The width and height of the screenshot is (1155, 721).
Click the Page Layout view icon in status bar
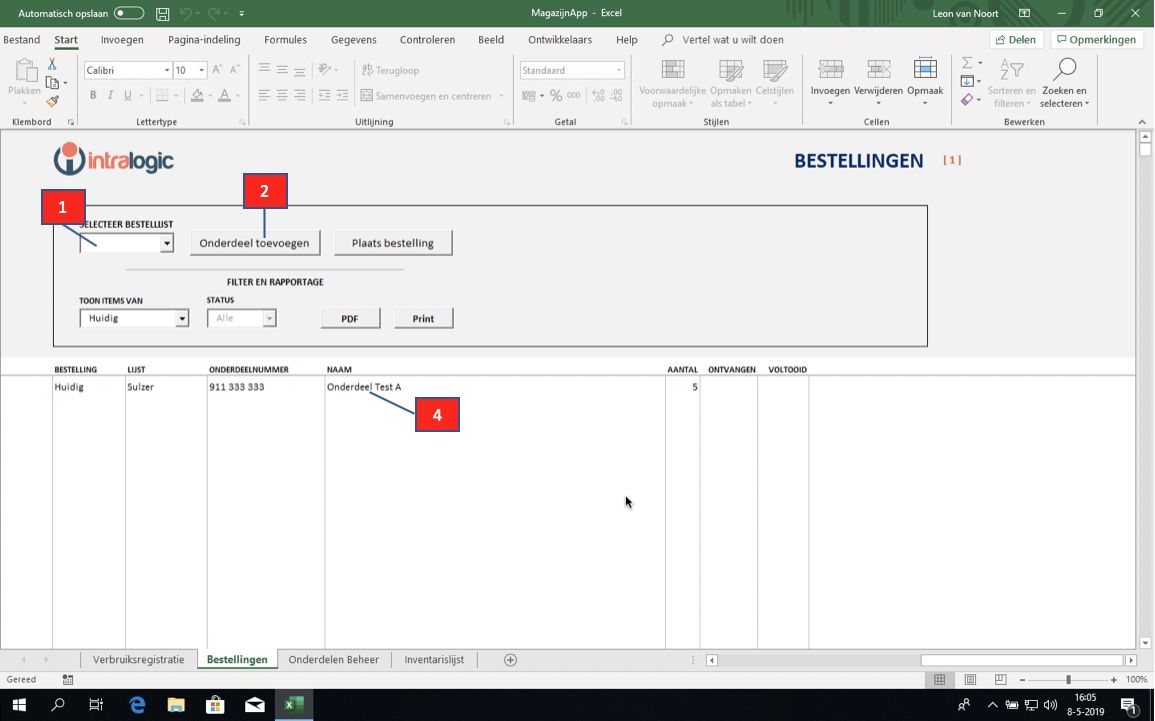point(970,680)
